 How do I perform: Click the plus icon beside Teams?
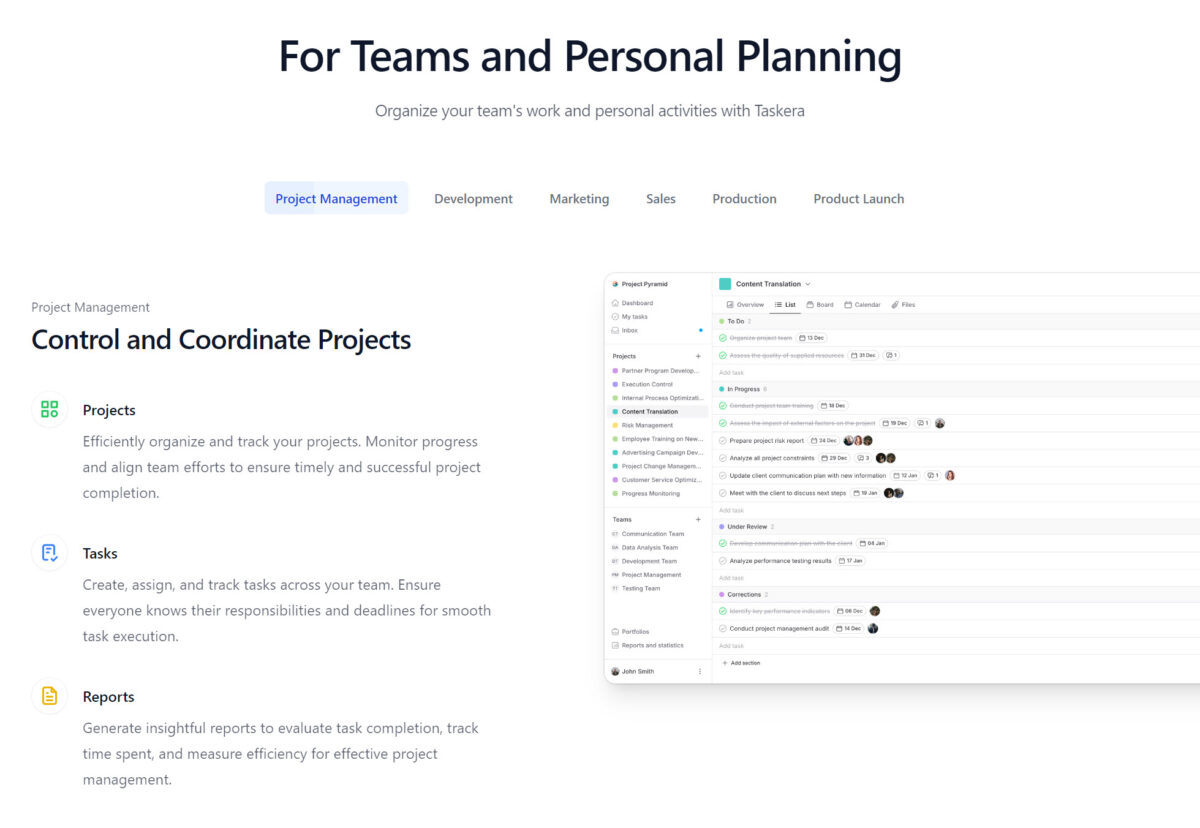coord(698,520)
